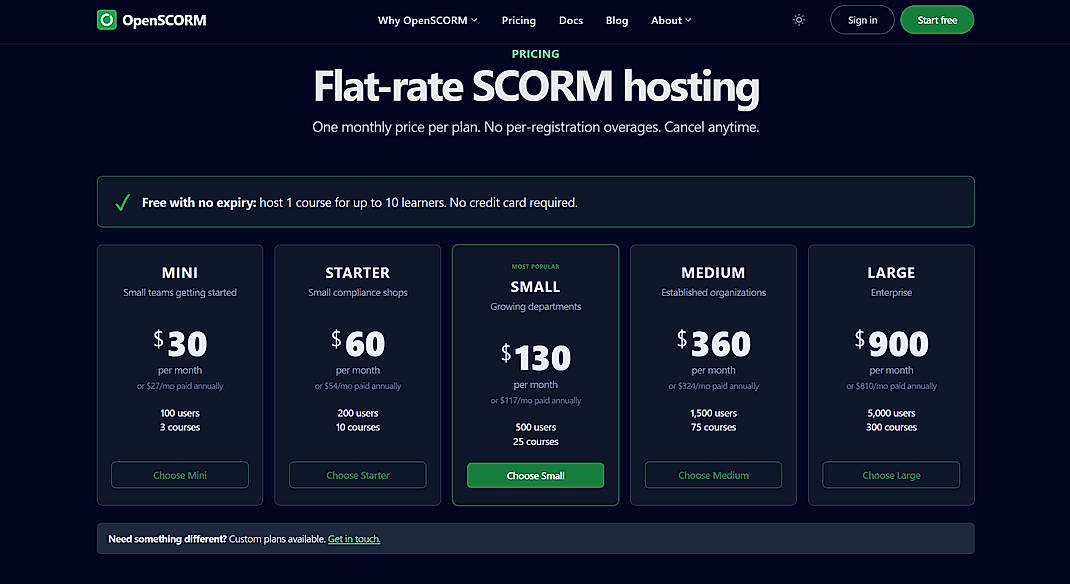The height and width of the screenshot is (584, 1070).
Task: Toggle the light/dark theme sun icon
Action: coord(799,20)
